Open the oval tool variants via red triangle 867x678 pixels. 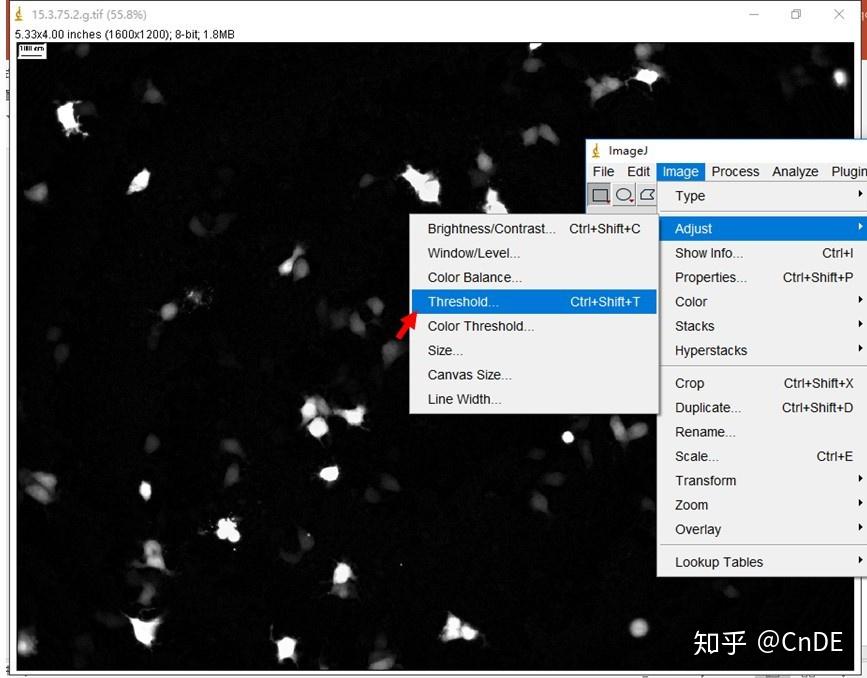point(631,200)
